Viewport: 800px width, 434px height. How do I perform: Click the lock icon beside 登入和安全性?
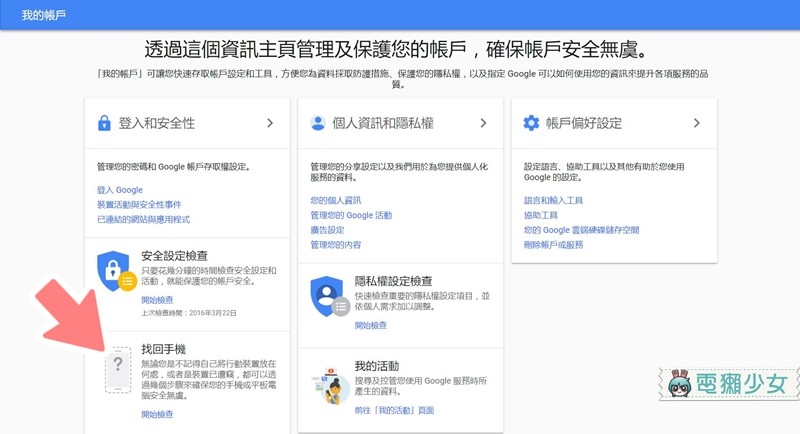(x=104, y=123)
